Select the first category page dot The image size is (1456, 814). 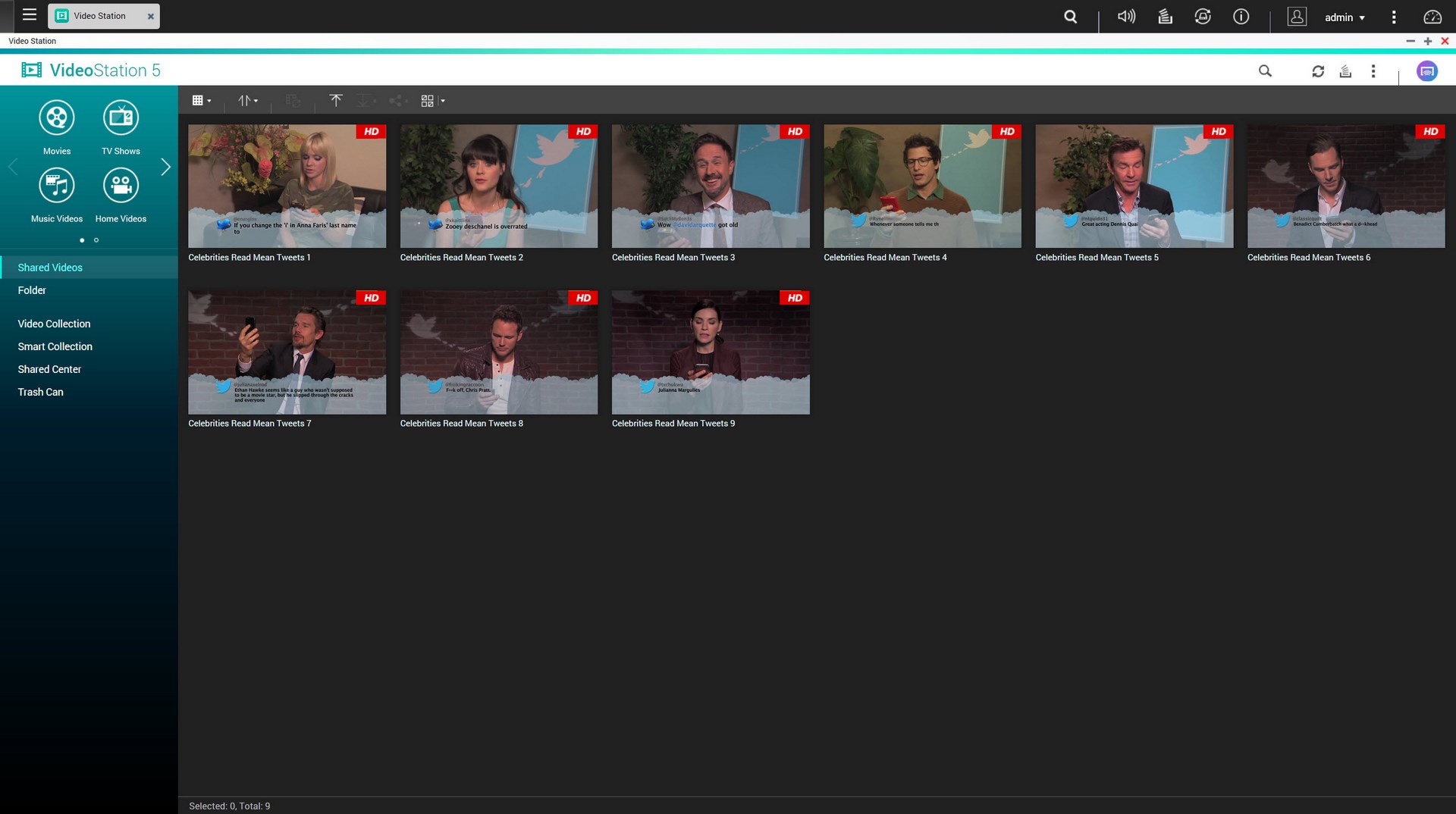(x=82, y=240)
